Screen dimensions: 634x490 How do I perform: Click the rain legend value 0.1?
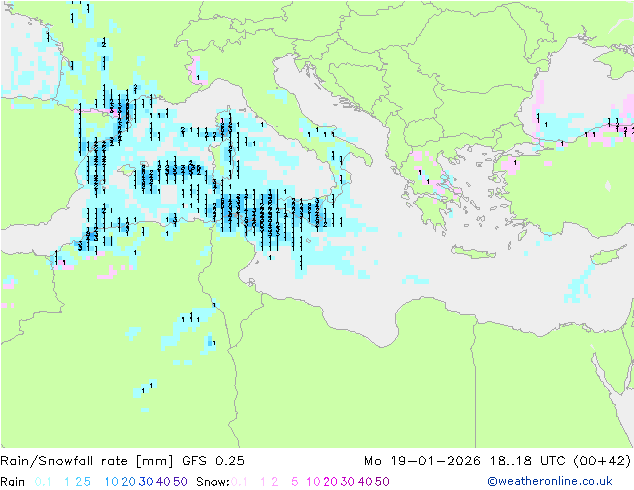pyautogui.click(x=43, y=482)
